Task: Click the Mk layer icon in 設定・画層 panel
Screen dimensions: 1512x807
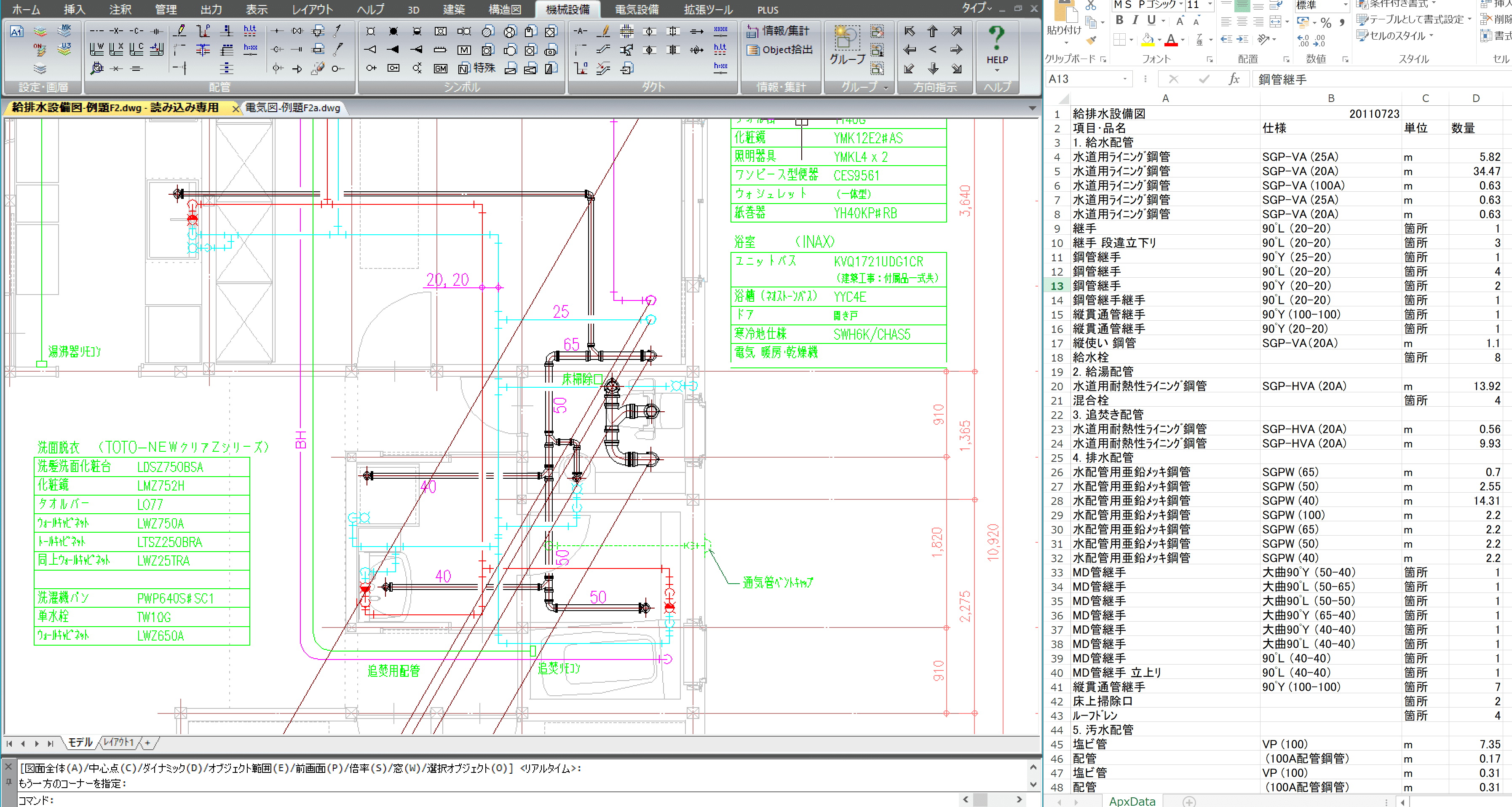Action: (64, 30)
